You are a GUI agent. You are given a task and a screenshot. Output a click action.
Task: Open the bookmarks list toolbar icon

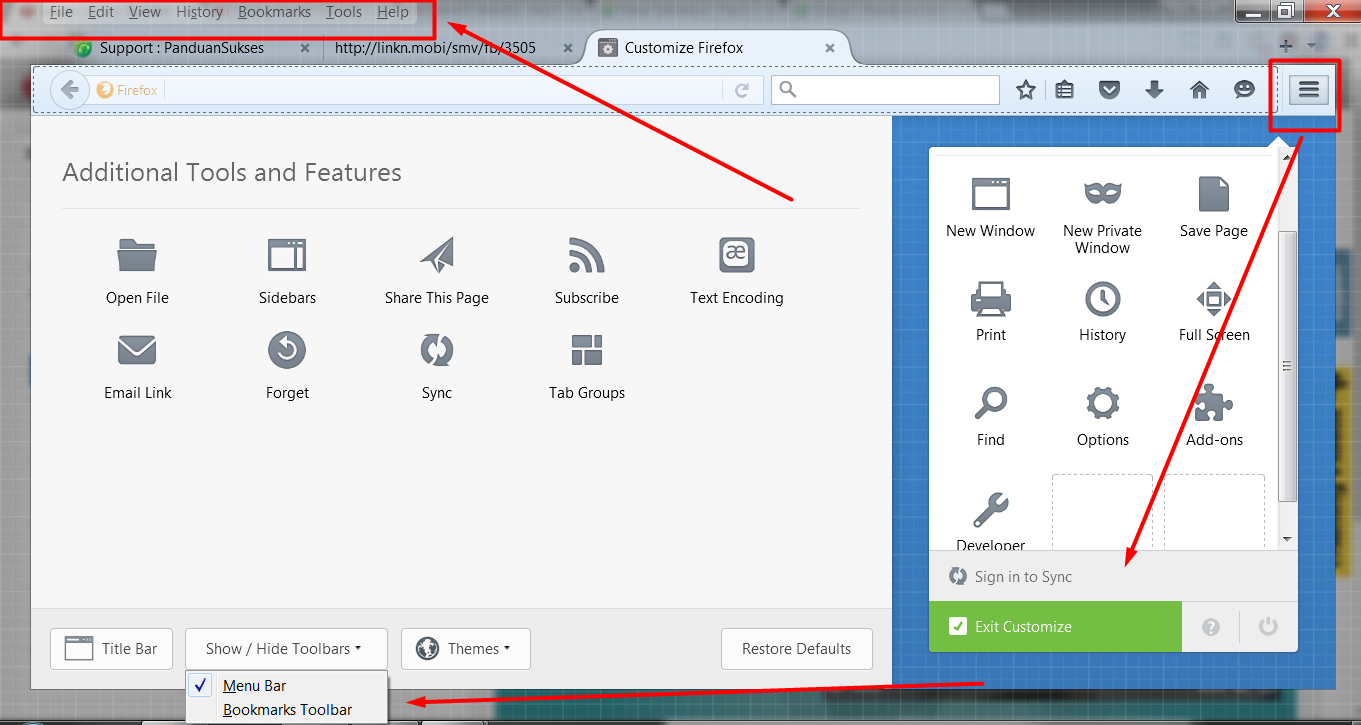coord(1065,90)
